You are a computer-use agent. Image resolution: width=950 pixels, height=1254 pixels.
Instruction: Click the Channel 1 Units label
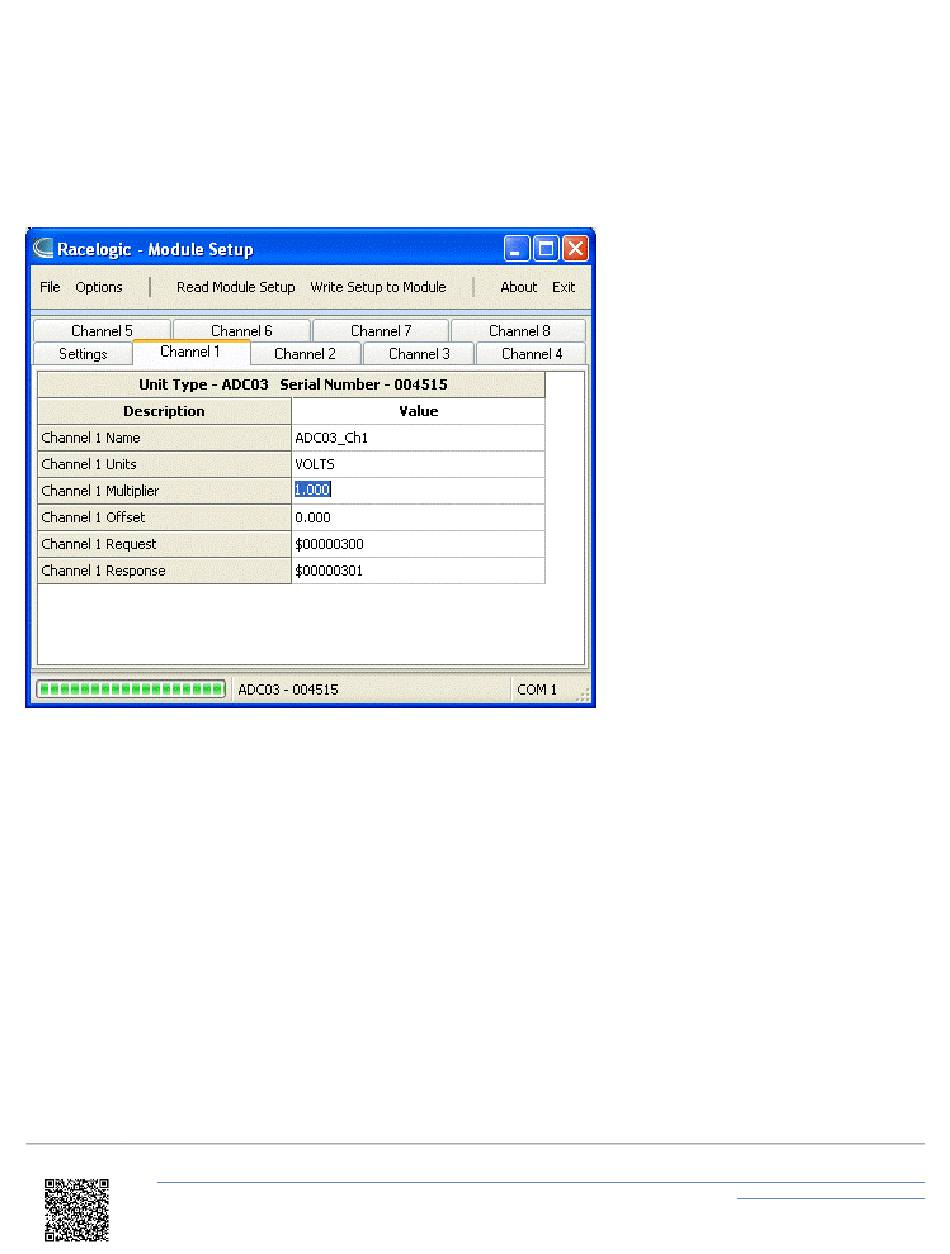164,464
